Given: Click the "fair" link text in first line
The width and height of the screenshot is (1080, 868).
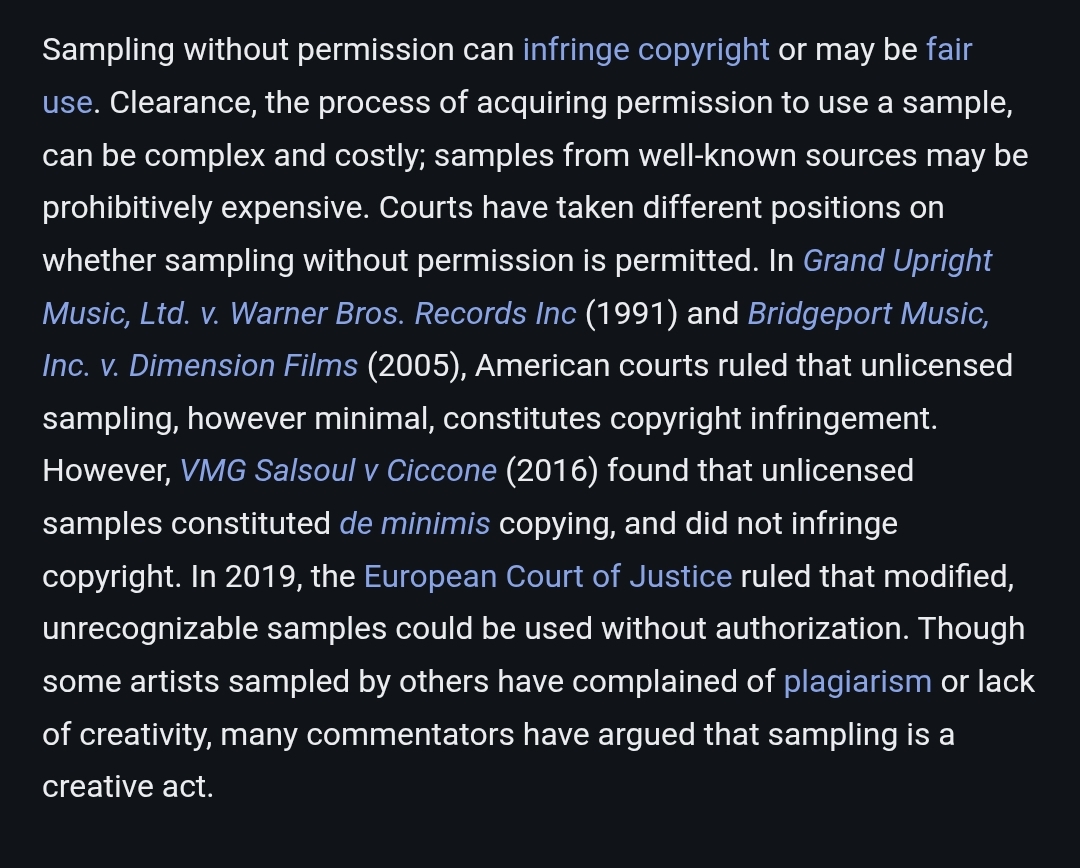Looking at the screenshot, I should point(948,50).
